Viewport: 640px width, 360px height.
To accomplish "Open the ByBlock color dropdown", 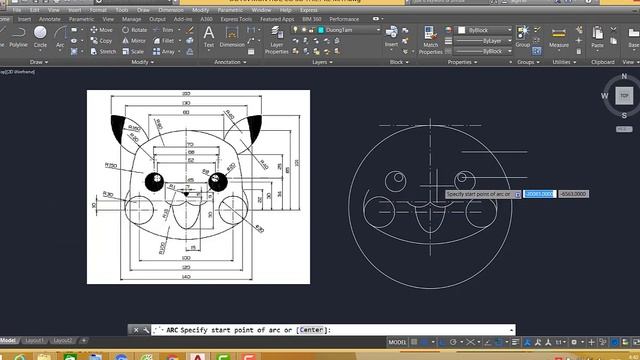I will [x=509, y=30].
